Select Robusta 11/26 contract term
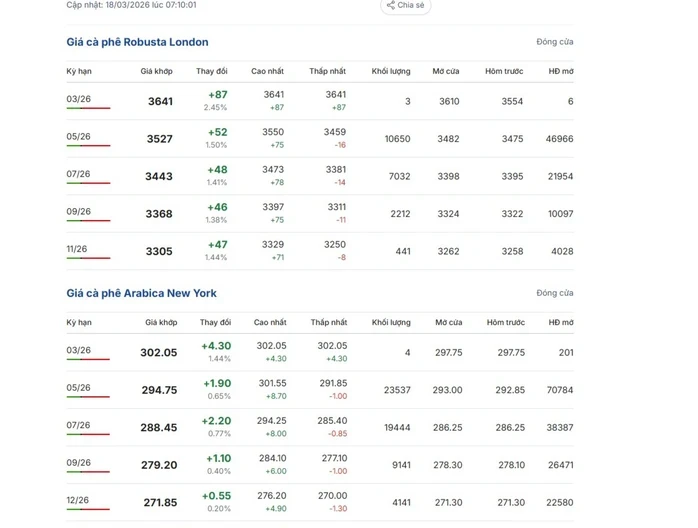698x528 pixels. point(77,249)
